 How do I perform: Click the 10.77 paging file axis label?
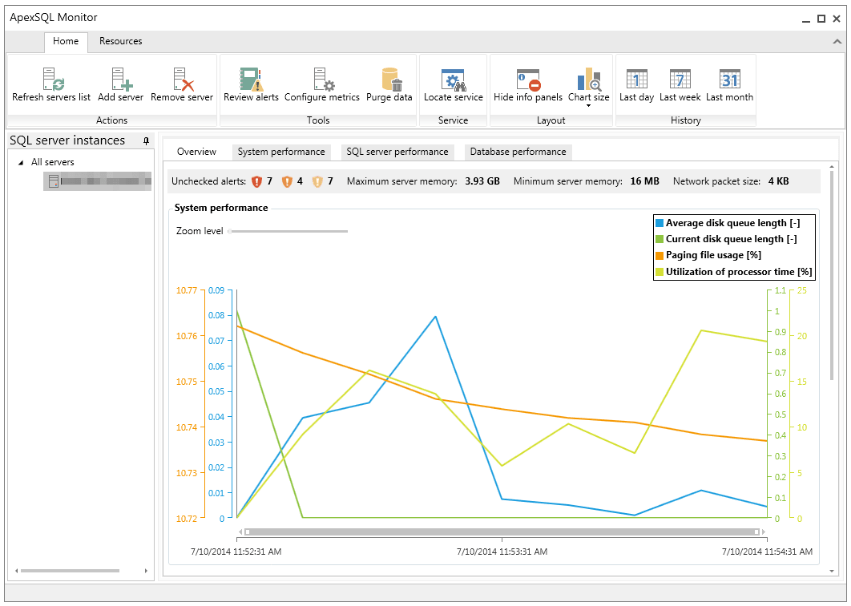(187, 291)
